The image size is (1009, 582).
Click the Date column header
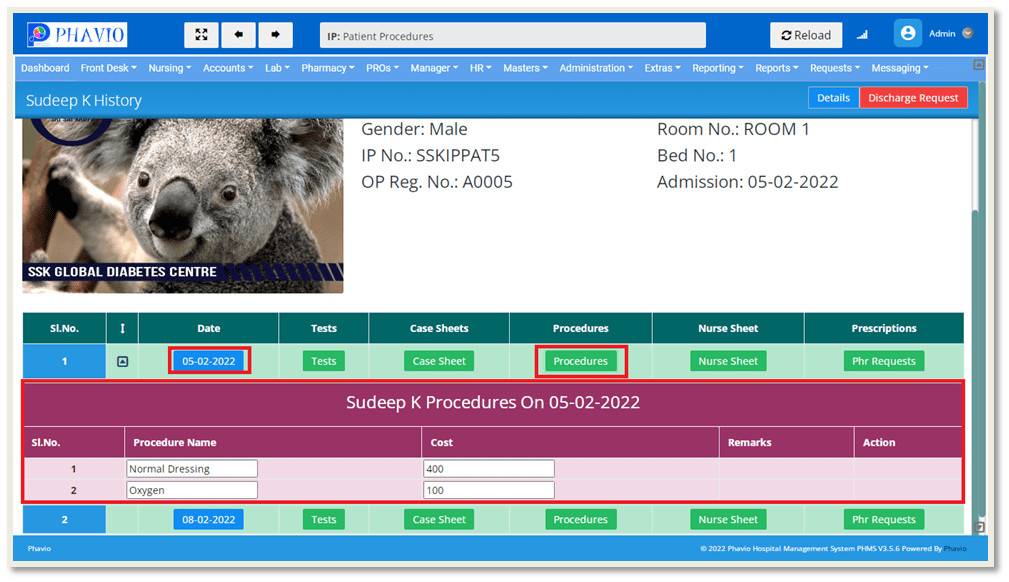[208, 328]
